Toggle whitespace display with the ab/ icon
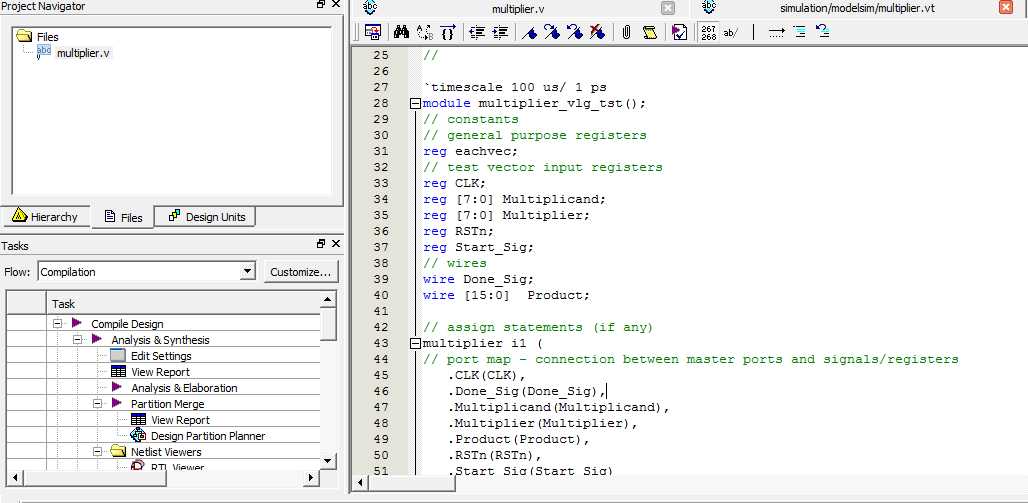1028x503 pixels. point(730,31)
